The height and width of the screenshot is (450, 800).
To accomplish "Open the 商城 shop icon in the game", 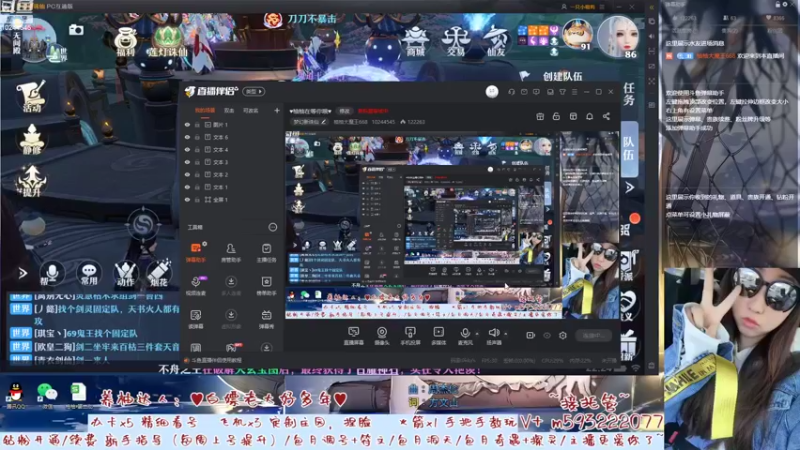I will click(416, 40).
